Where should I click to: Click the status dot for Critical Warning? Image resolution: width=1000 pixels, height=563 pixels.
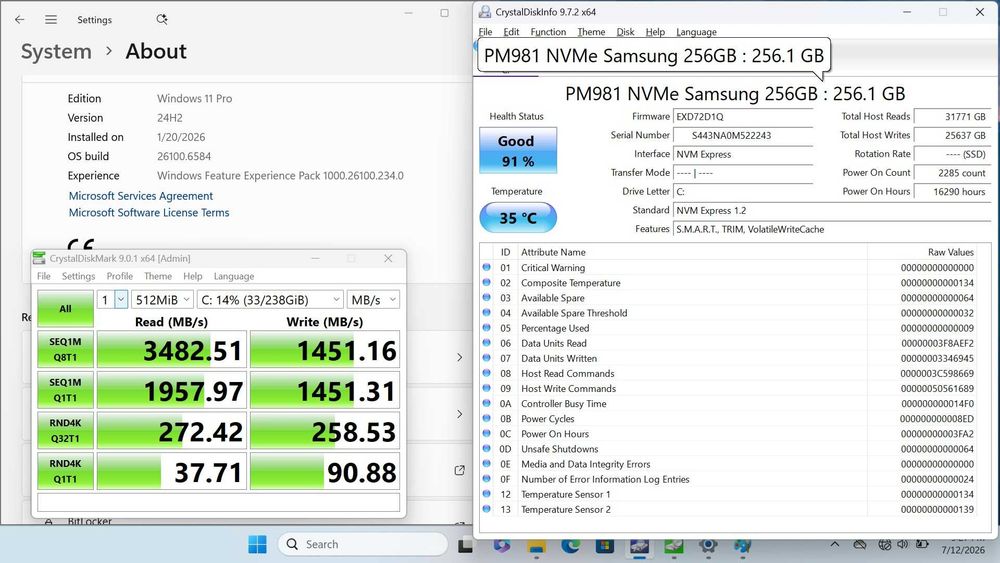pos(487,267)
